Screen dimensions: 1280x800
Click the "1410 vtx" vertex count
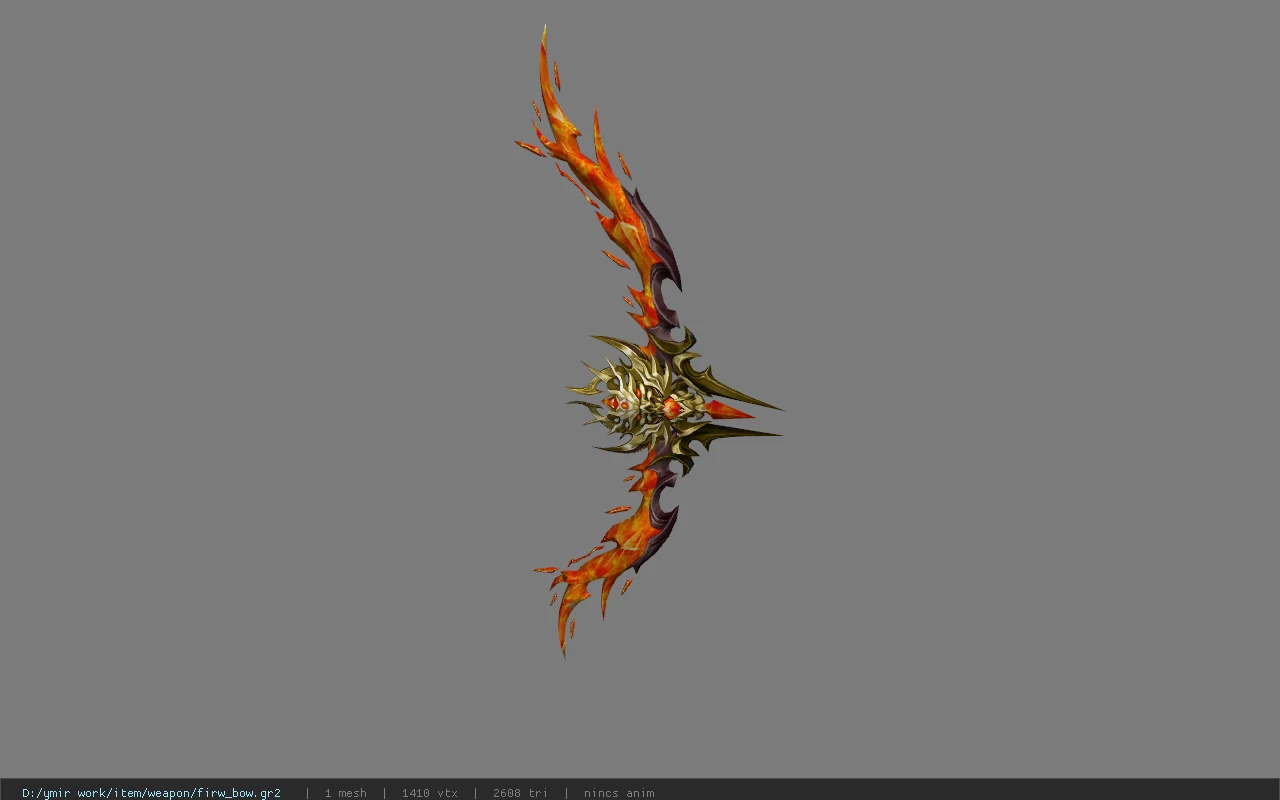coord(430,793)
